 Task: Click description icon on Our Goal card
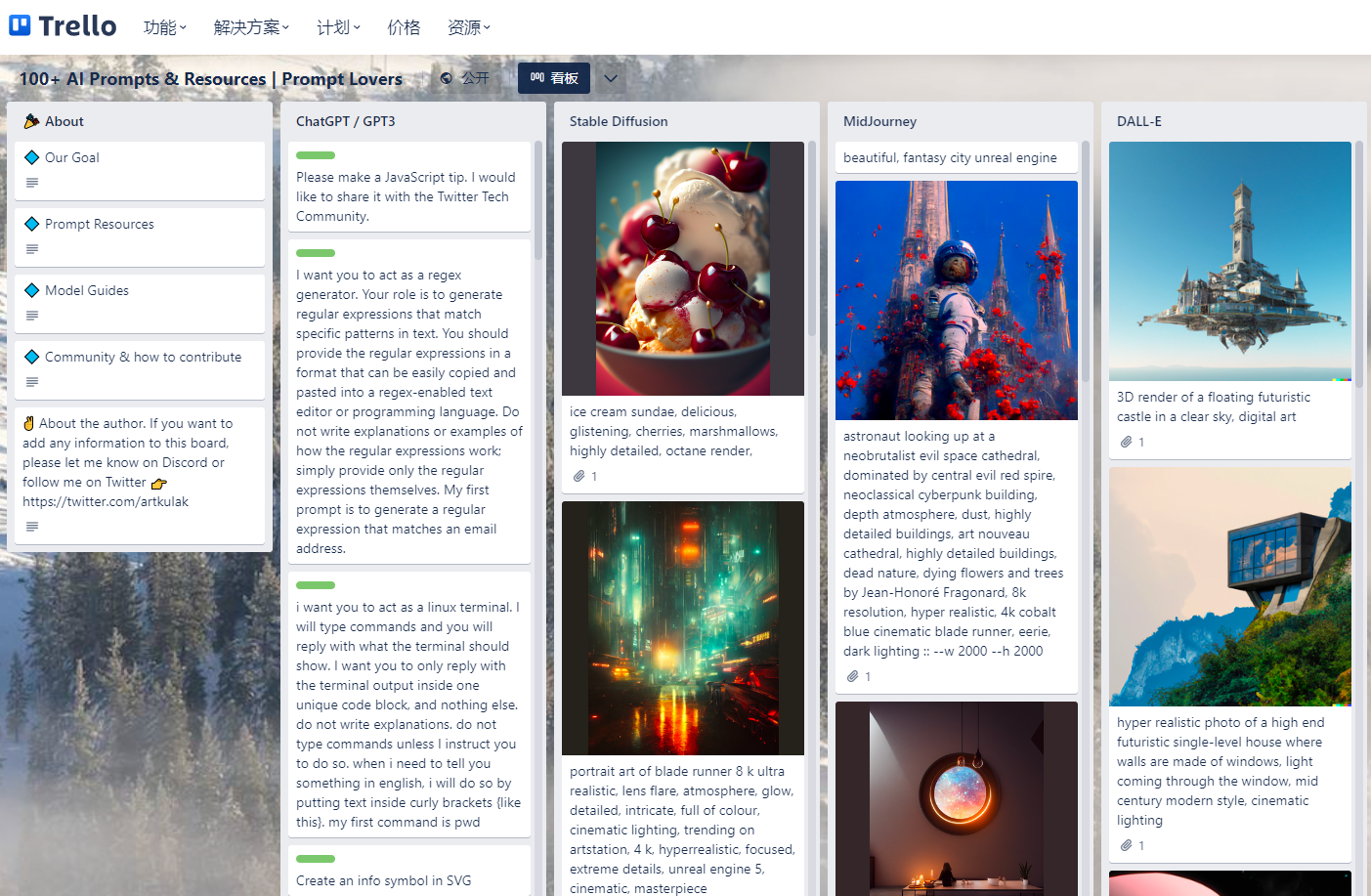pyautogui.click(x=32, y=183)
